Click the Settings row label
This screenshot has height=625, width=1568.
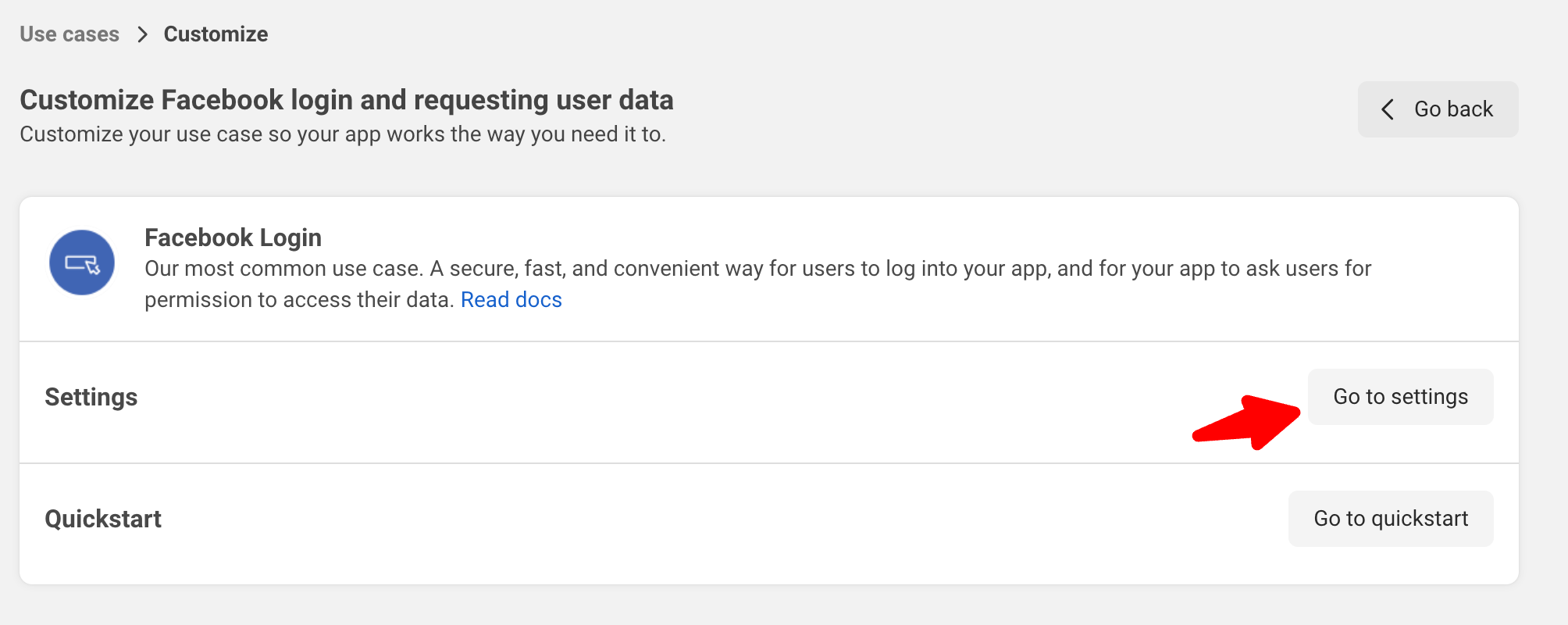click(91, 397)
